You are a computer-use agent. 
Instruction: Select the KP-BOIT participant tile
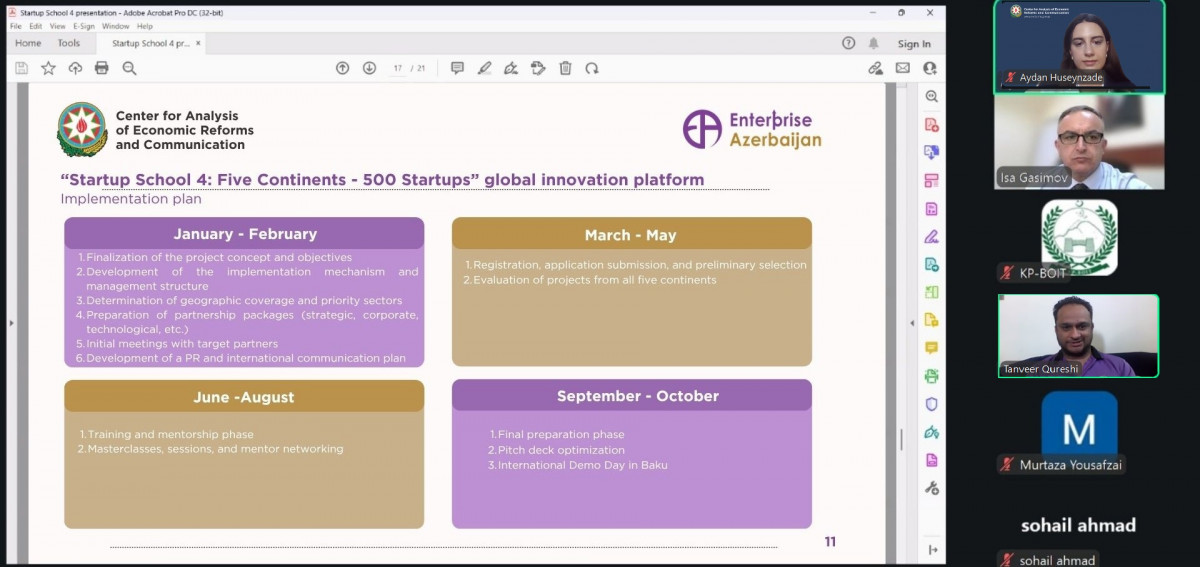coord(1079,238)
